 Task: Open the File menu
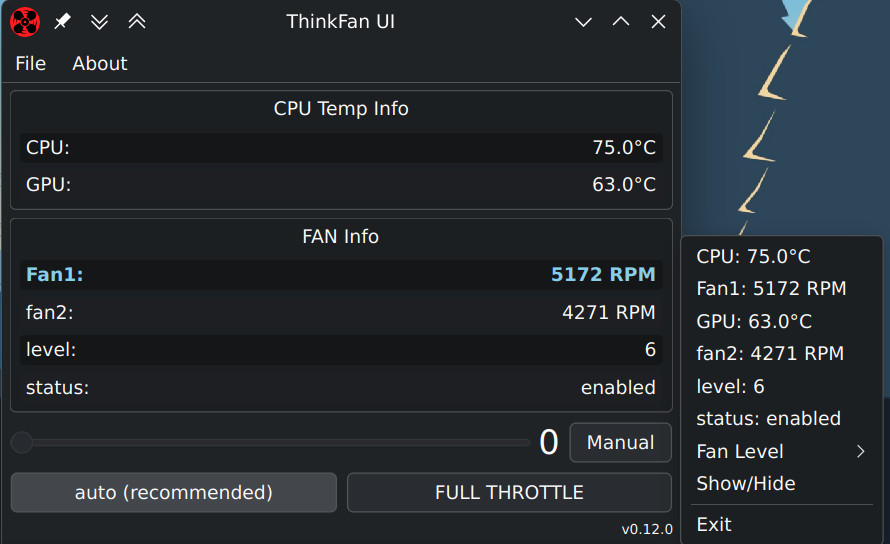click(31, 63)
